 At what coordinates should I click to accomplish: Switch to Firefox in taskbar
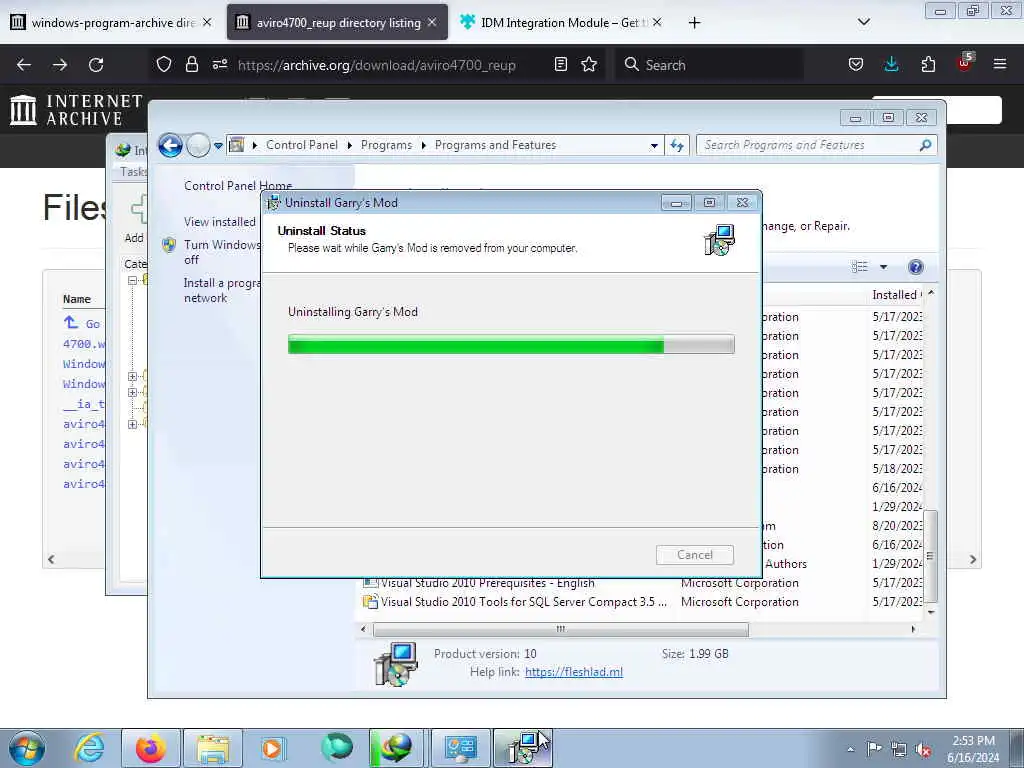click(x=151, y=748)
